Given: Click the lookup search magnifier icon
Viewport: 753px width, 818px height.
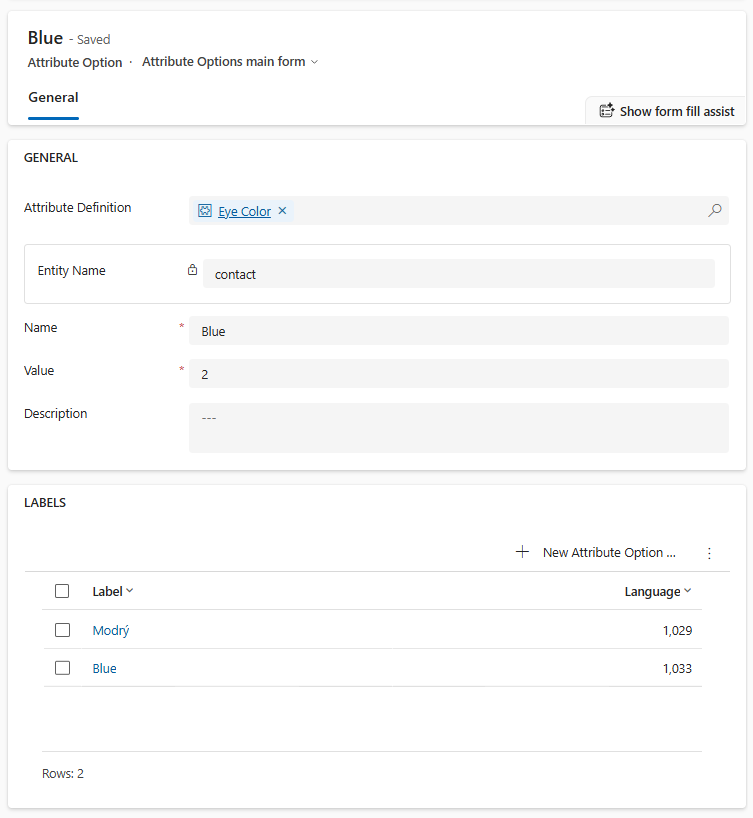Looking at the screenshot, I should pos(714,210).
